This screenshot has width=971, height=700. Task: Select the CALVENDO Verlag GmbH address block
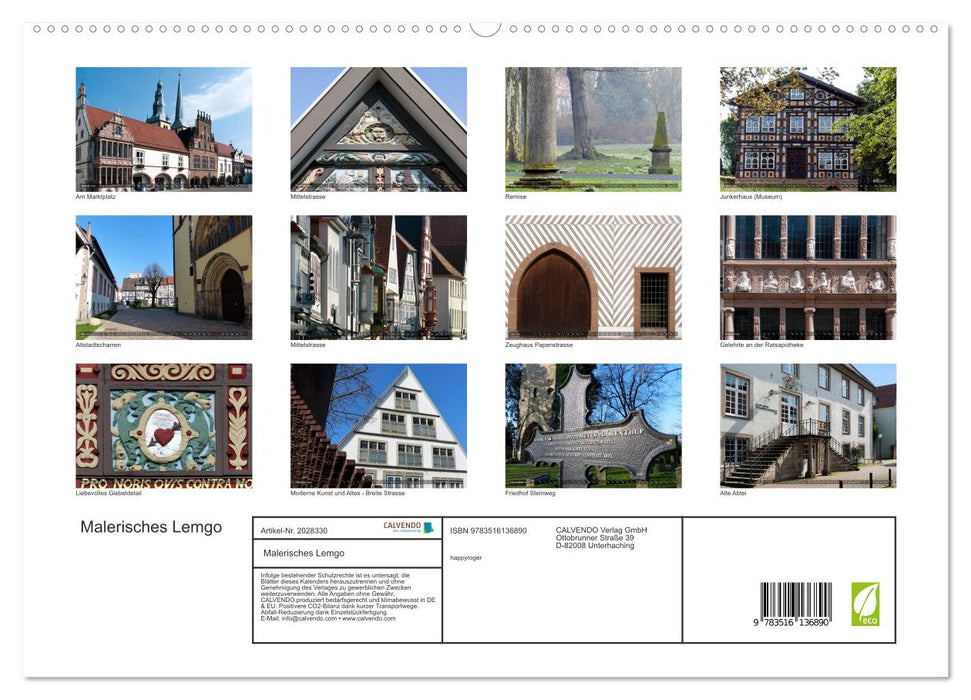600,537
